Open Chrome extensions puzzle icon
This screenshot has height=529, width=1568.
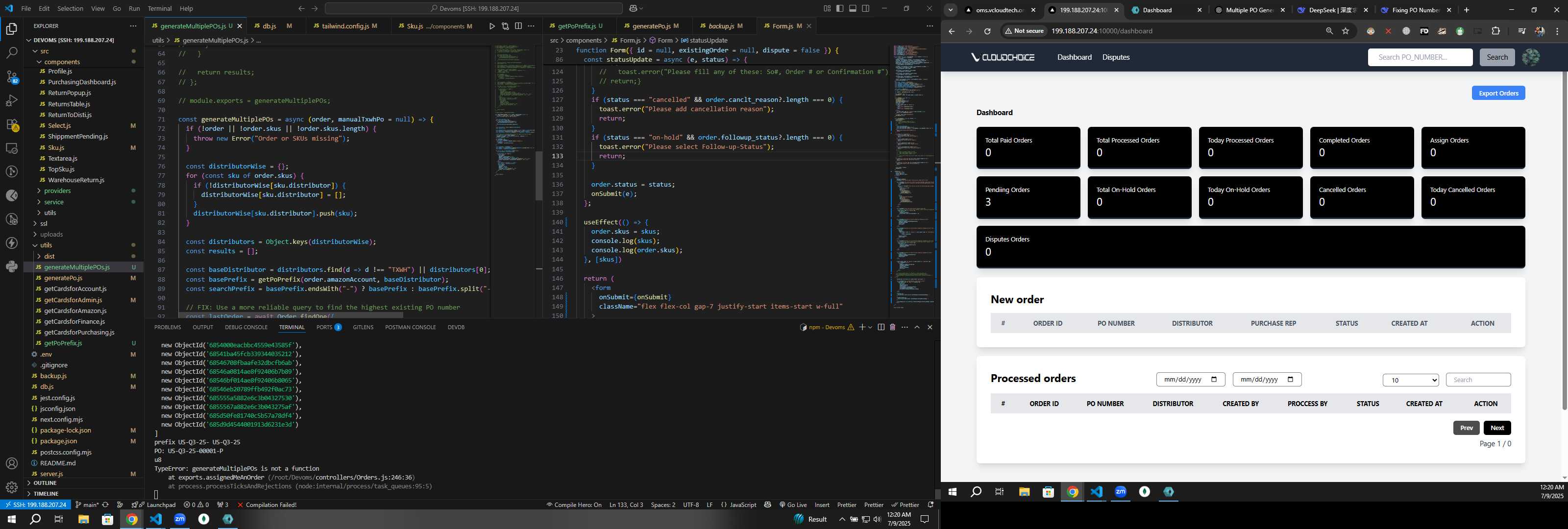[x=1495, y=31]
